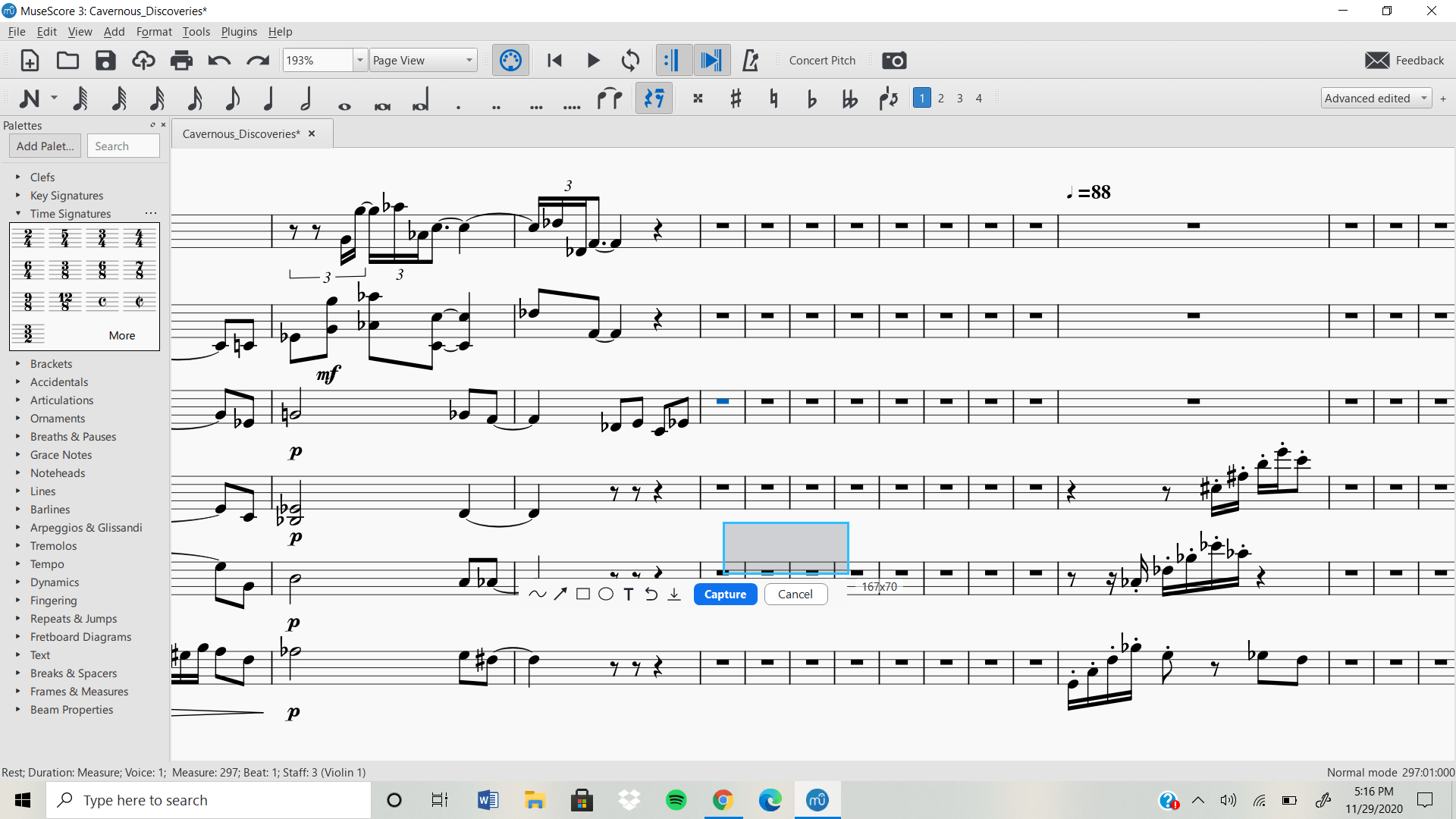Select voice 1

(x=921, y=99)
